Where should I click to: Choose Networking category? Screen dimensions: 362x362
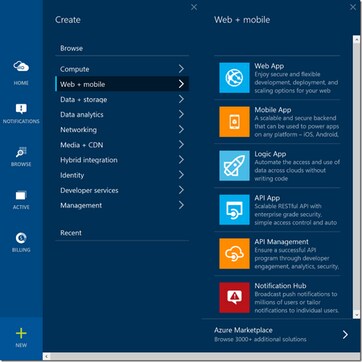(122, 129)
